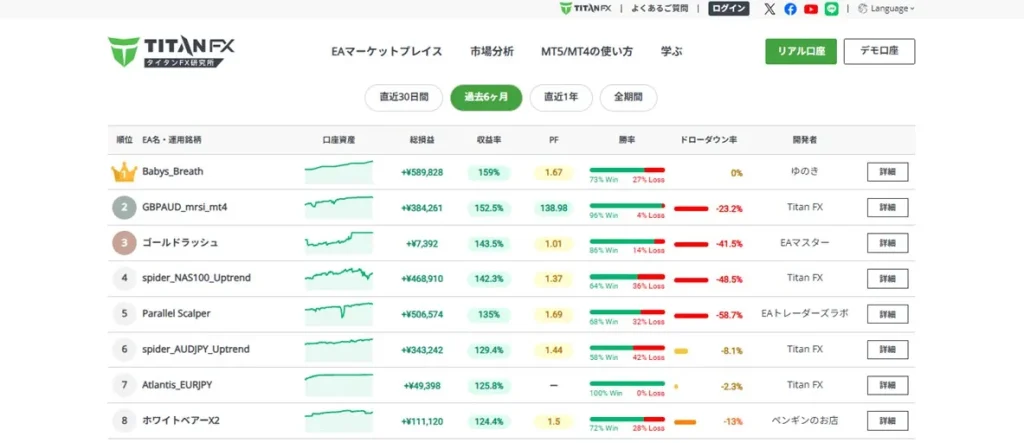The height and width of the screenshot is (443, 1024).
Task: Click developer name ゆのき
Action: (x=805, y=172)
